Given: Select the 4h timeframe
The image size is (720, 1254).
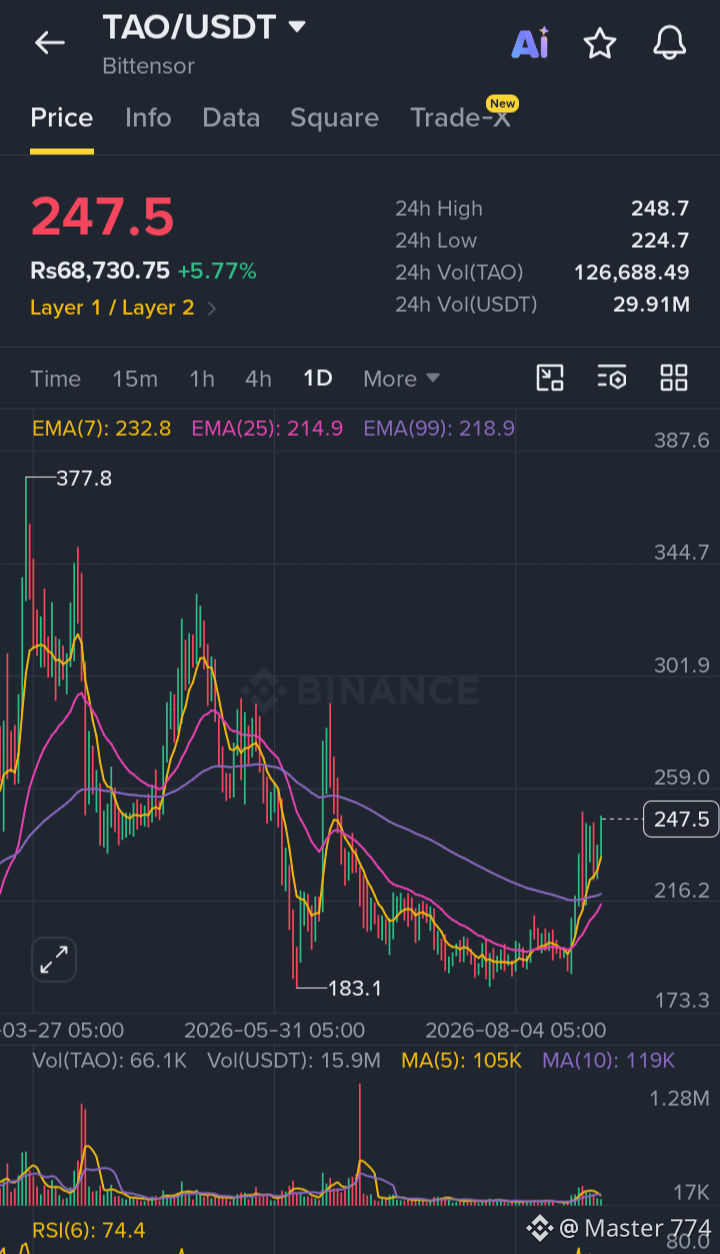Looking at the screenshot, I should (x=258, y=379).
